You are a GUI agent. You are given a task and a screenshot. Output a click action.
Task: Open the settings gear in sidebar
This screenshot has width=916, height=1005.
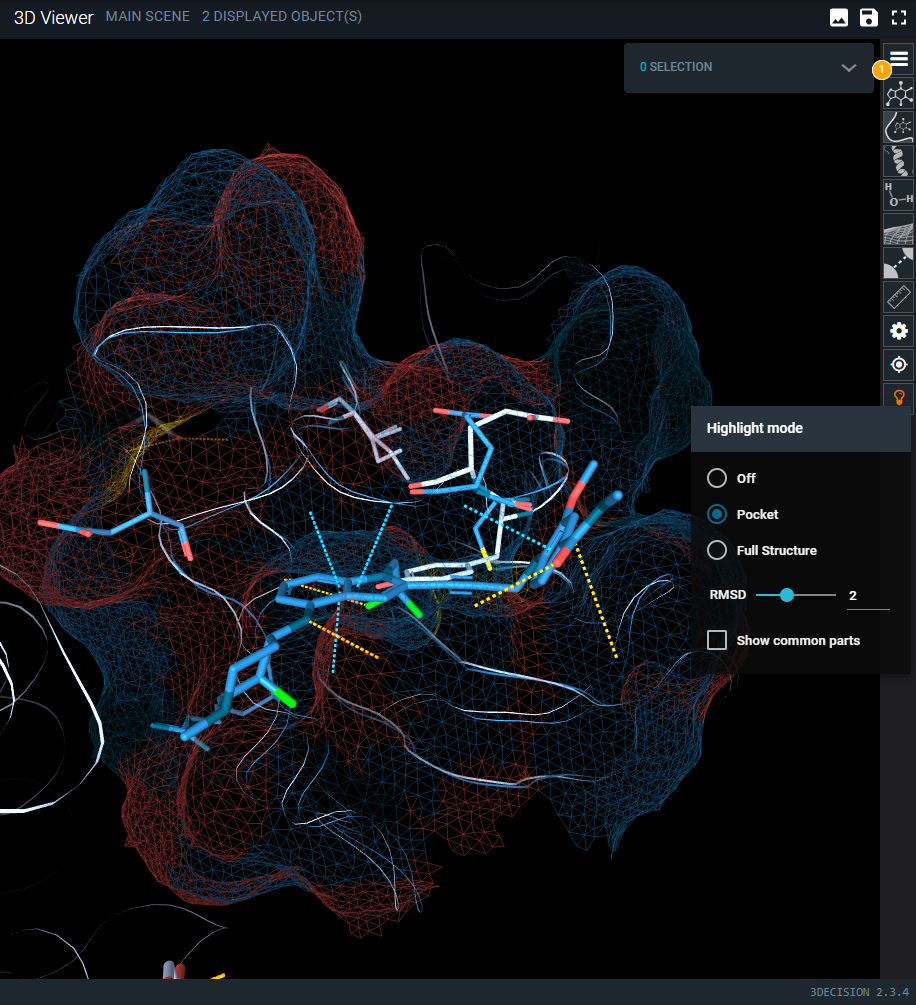click(x=899, y=331)
